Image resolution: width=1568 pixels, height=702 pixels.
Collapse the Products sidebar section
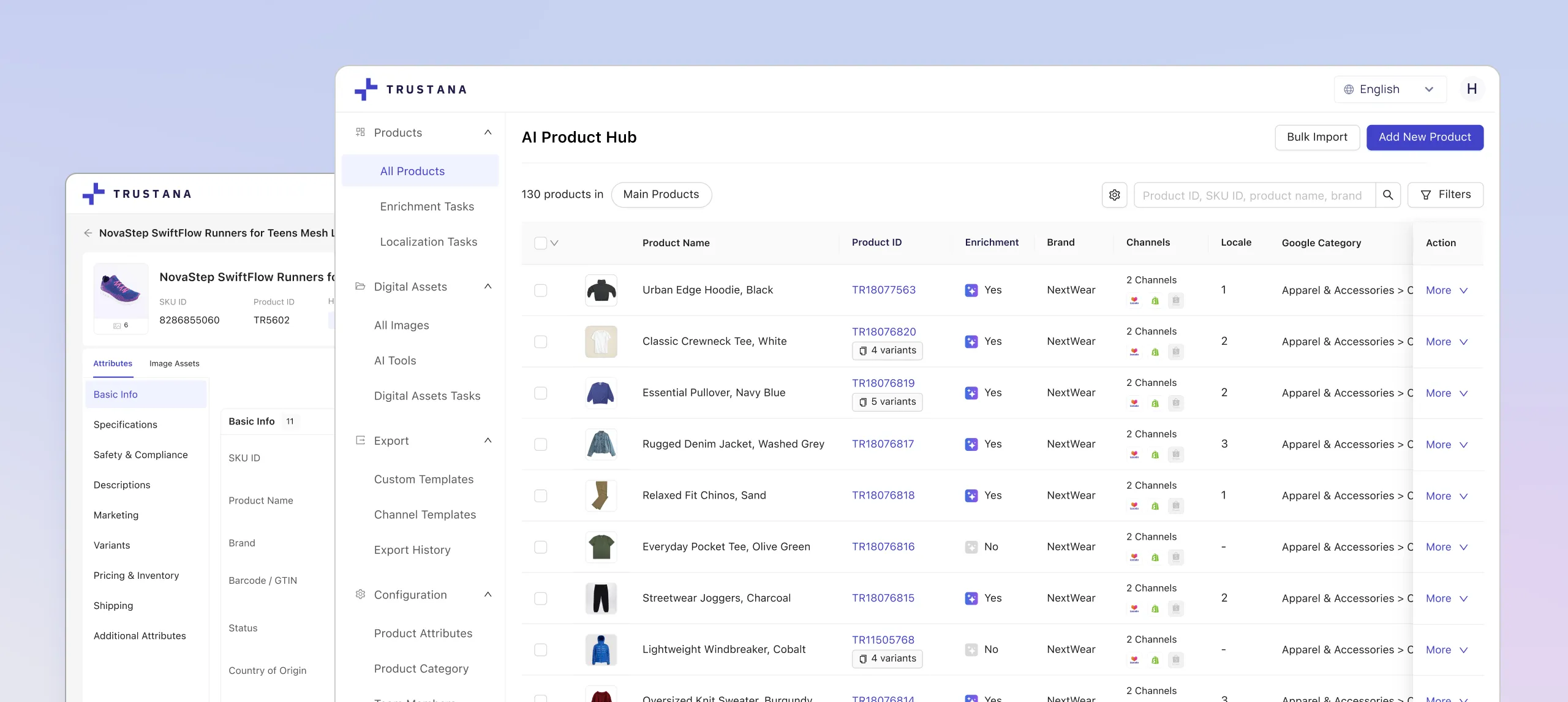(488, 132)
